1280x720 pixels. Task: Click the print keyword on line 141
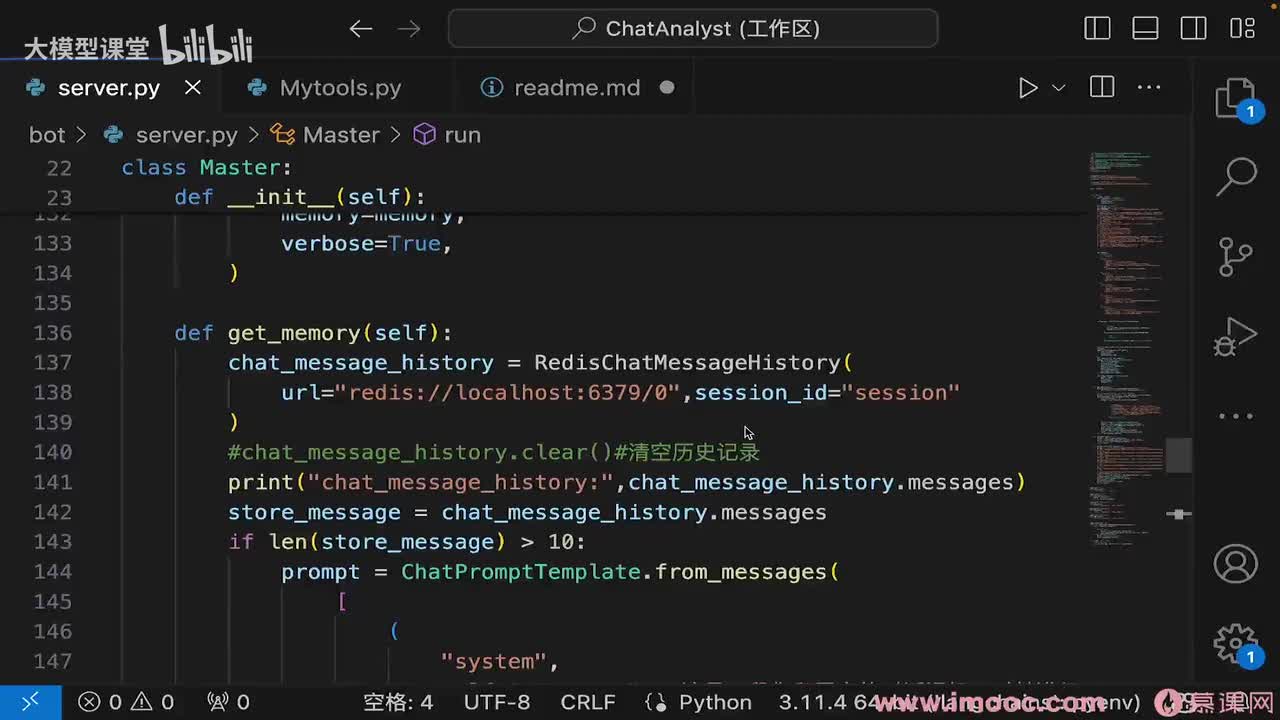pos(261,483)
